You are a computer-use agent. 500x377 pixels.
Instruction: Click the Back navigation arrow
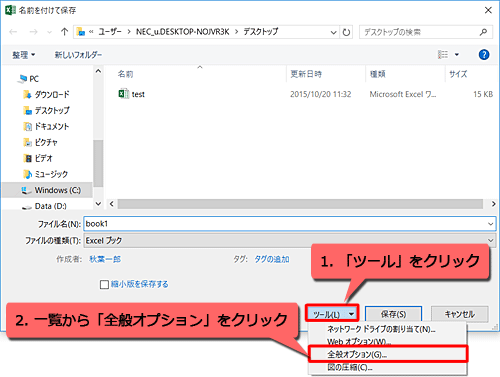13,32
